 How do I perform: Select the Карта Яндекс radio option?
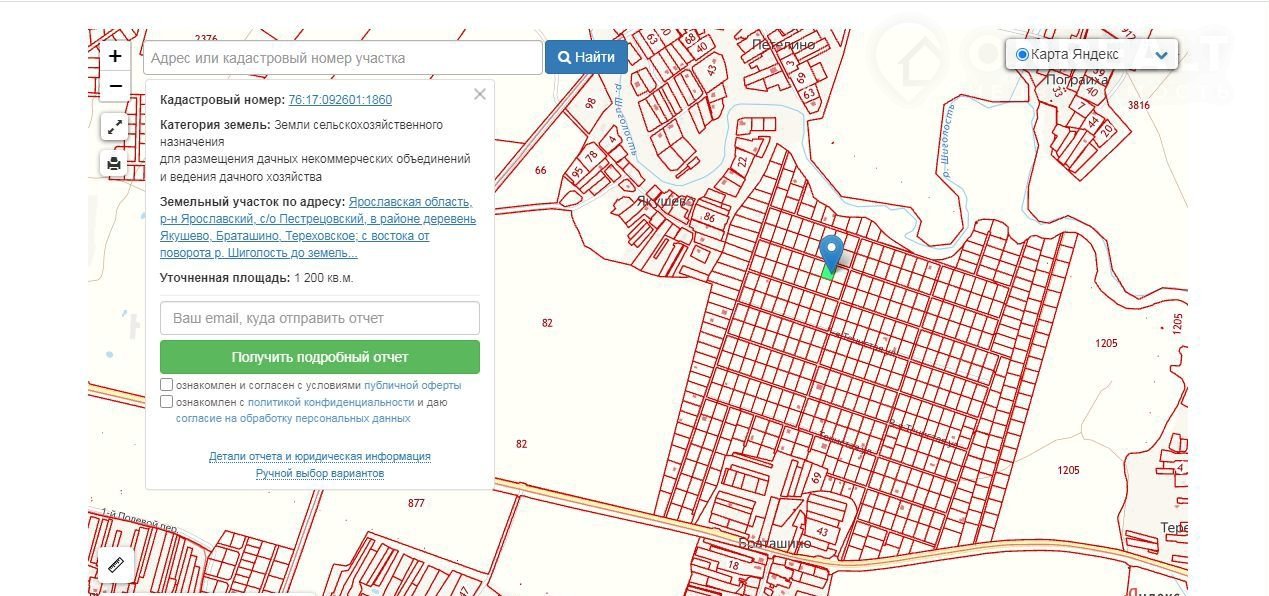pos(1022,54)
